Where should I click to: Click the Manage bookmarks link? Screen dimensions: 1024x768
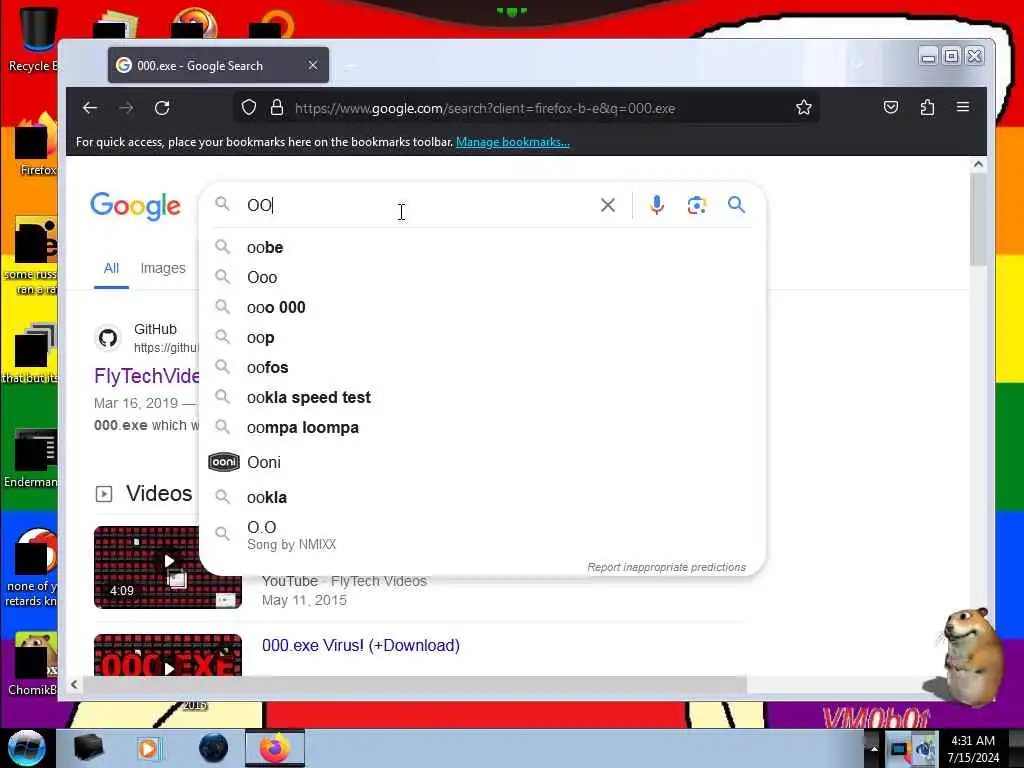[x=513, y=142]
